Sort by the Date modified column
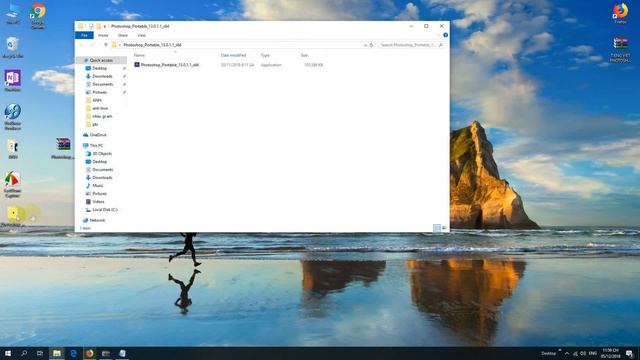This screenshot has height=360, width=640. pos(233,55)
